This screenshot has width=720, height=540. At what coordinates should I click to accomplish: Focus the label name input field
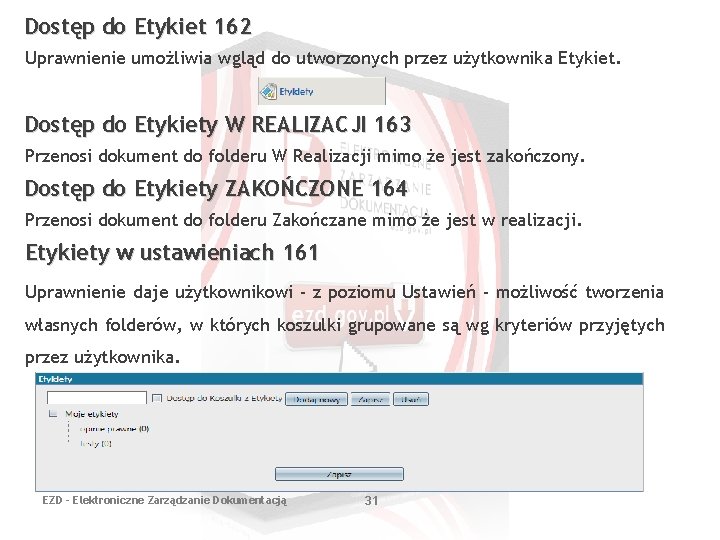pyautogui.click(x=97, y=398)
